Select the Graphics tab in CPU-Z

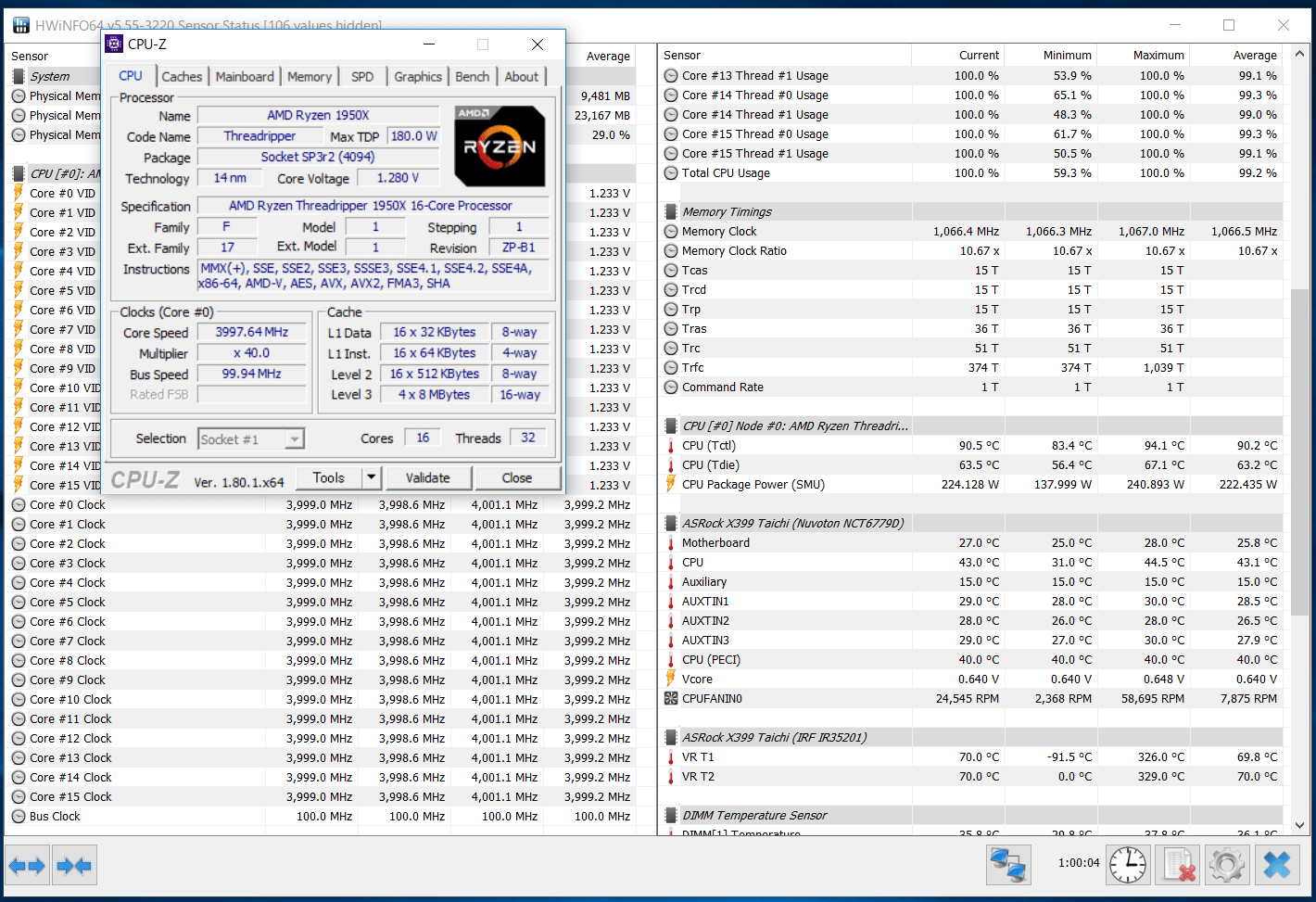pyautogui.click(x=418, y=77)
